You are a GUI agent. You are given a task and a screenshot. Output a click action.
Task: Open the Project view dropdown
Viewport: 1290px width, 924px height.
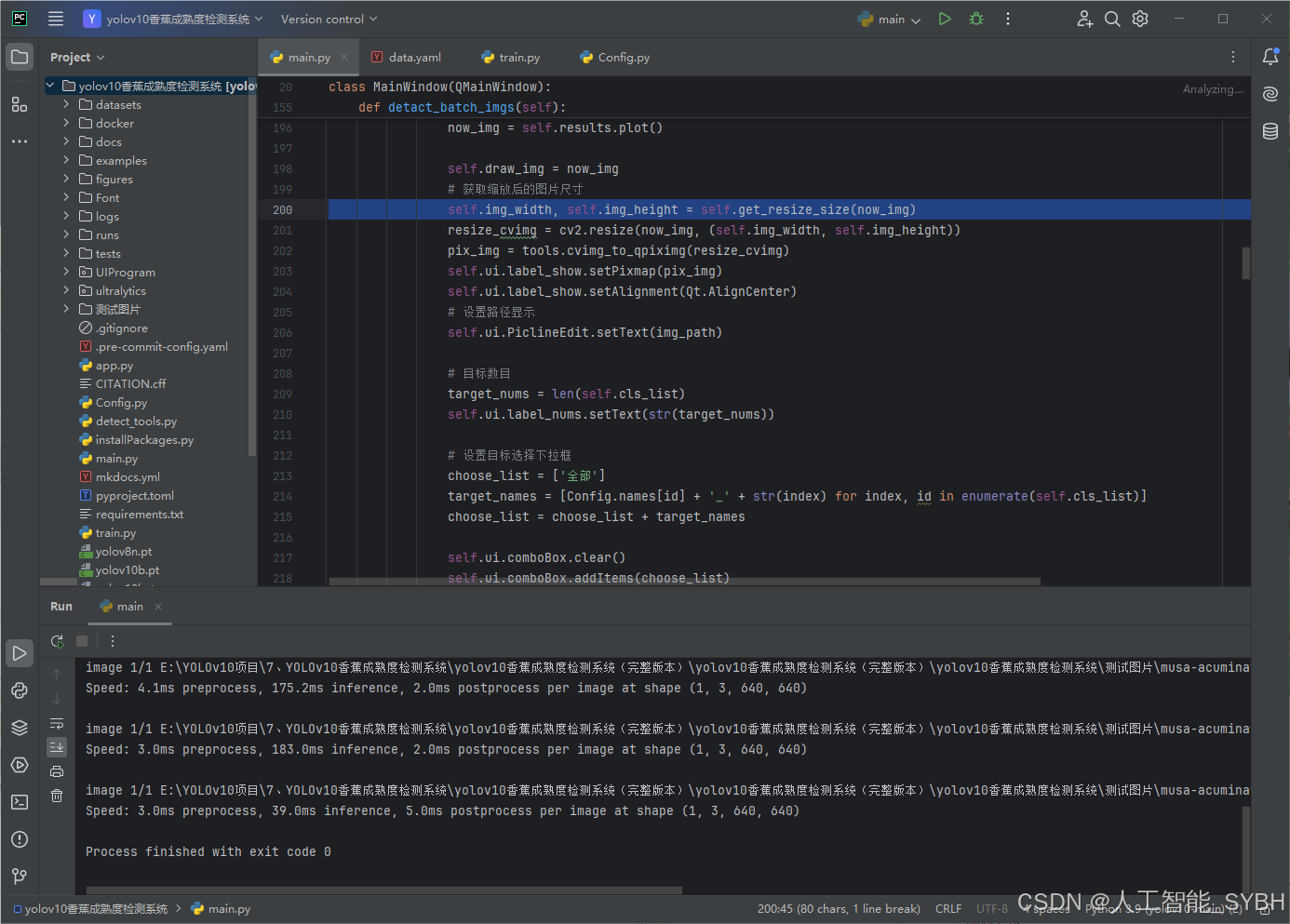pos(77,58)
